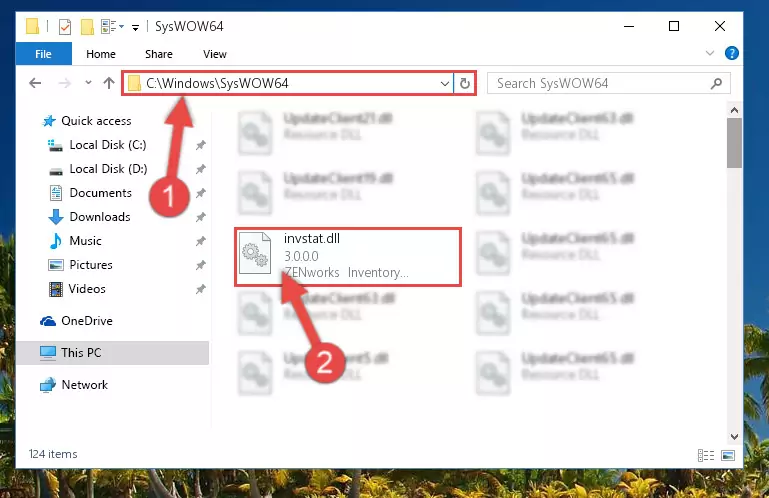Click the scroll down arrow of file list
769x498 pixels.
click(x=734, y=436)
